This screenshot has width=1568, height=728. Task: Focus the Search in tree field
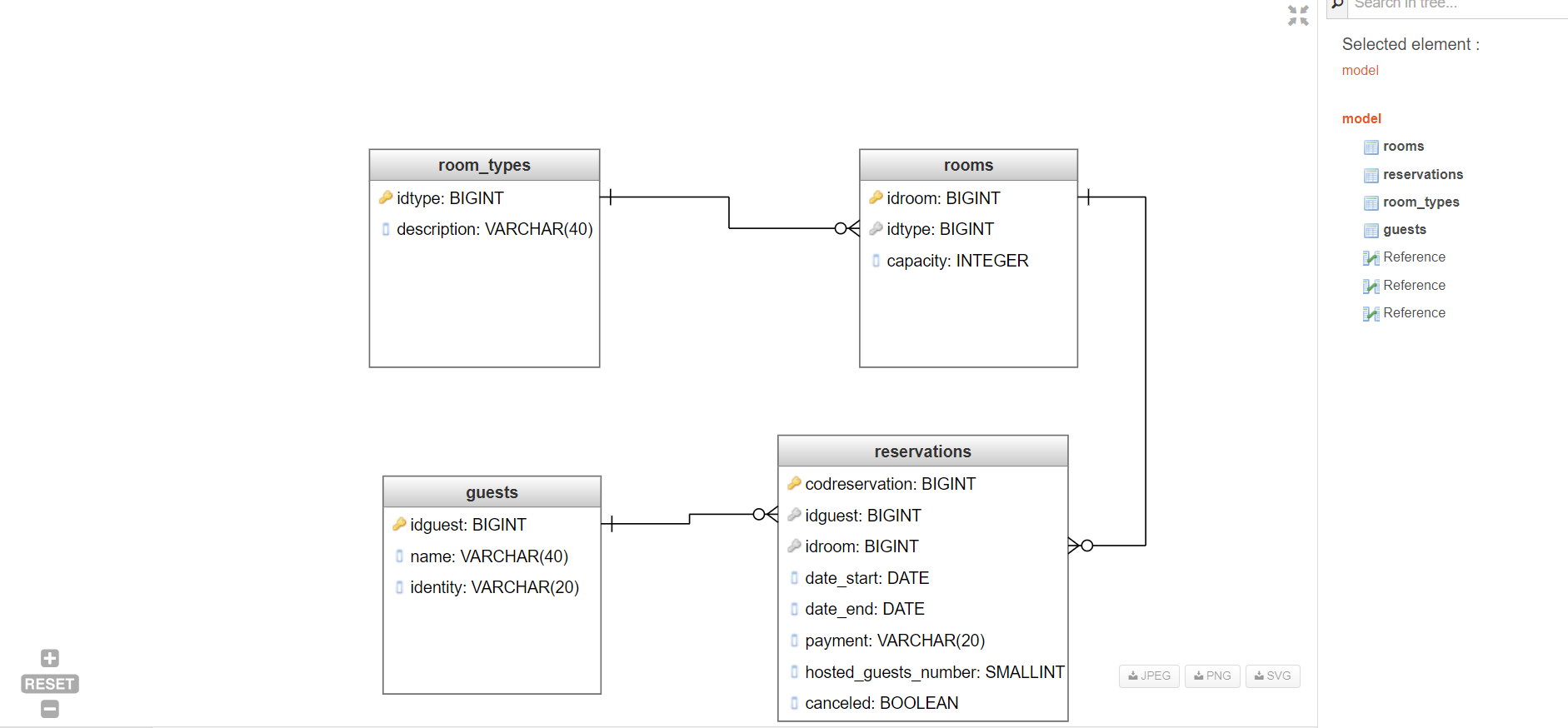coord(1458,5)
